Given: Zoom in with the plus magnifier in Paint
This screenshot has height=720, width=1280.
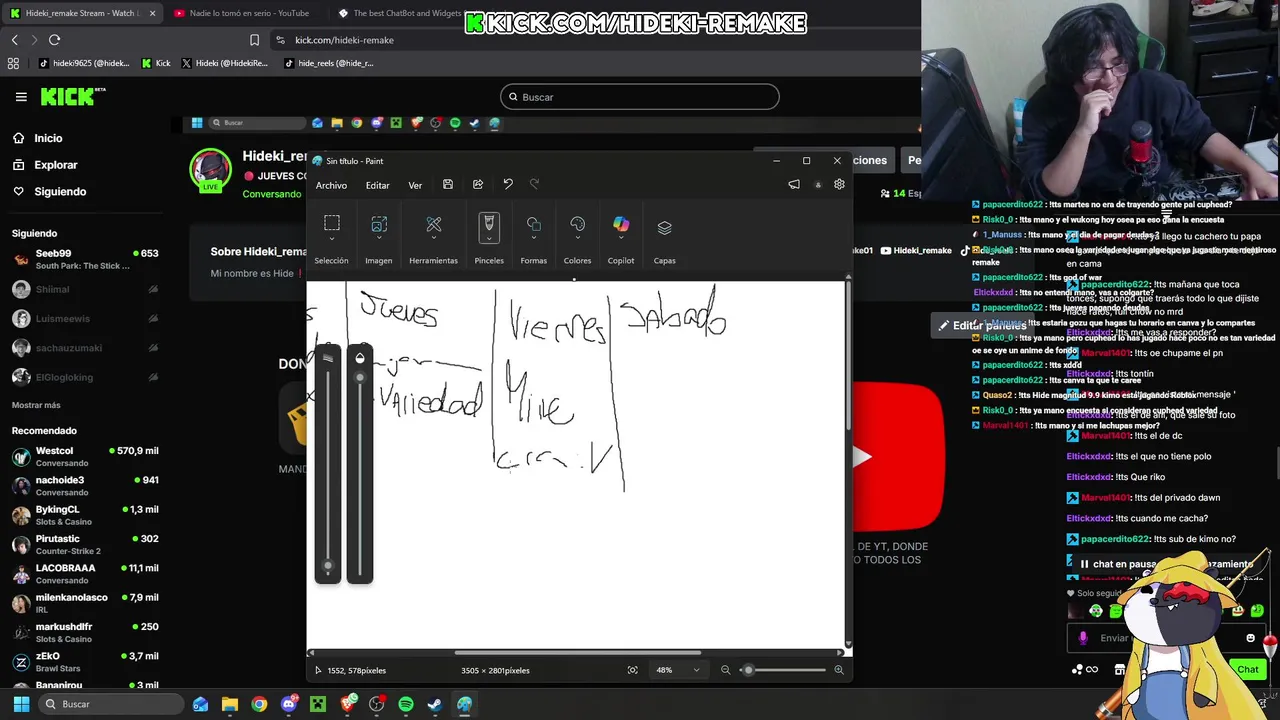Looking at the screenshot, I should tap(838, 670).
